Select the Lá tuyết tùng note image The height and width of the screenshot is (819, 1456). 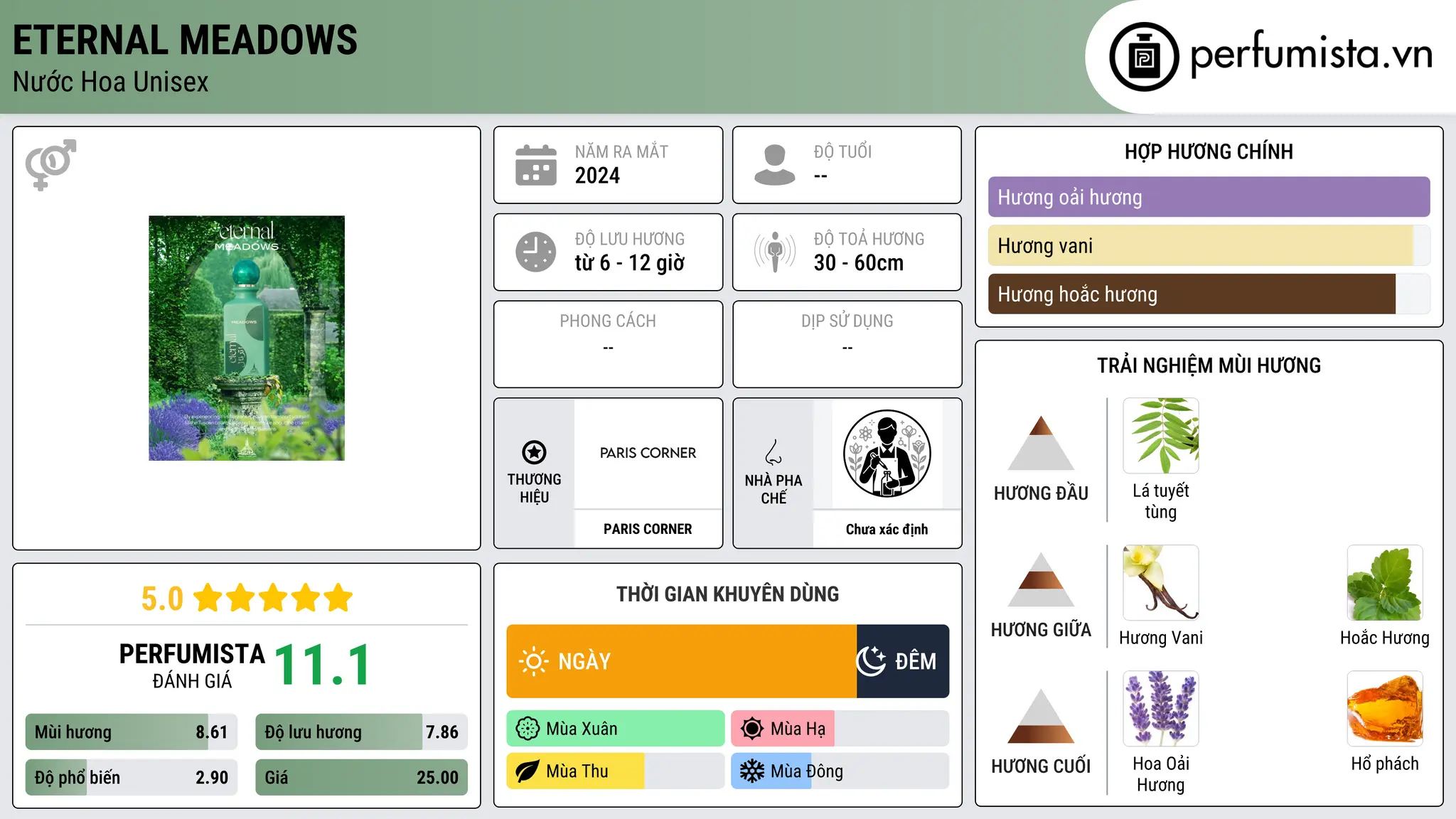(x=1161, y=436)
